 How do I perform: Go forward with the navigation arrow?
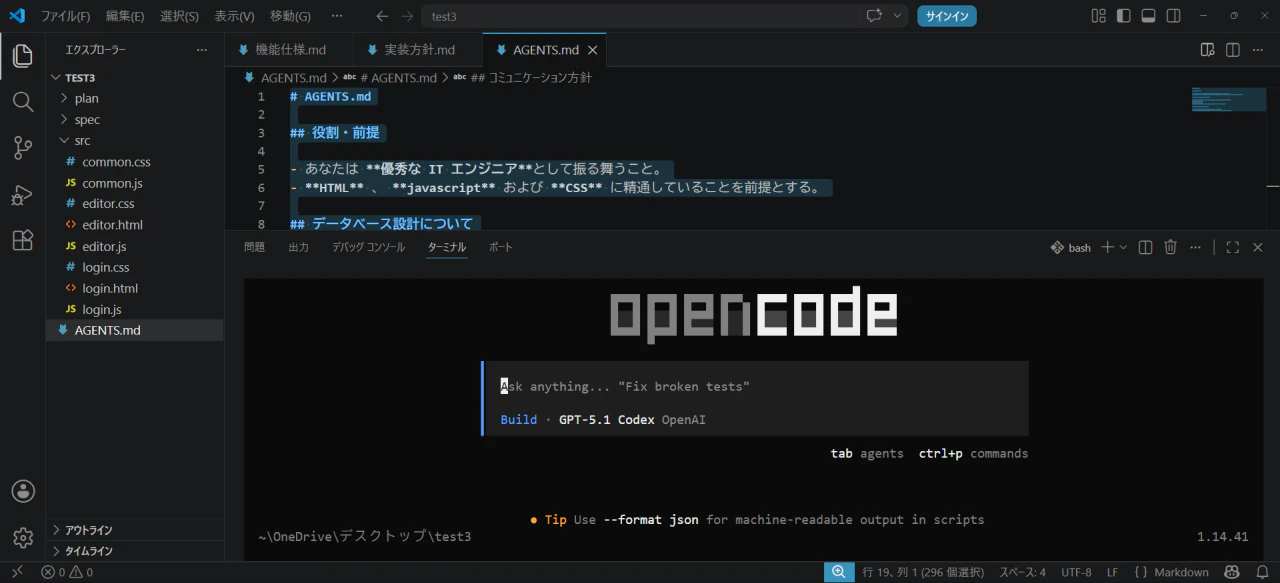point(406,16)
